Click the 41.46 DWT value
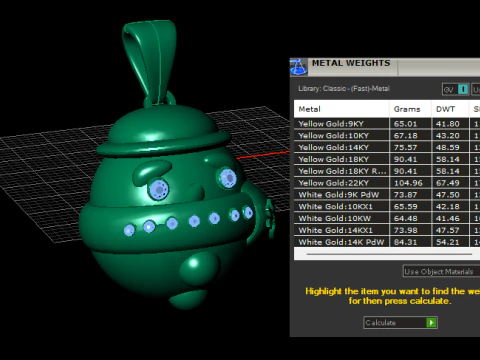 pyautogui.click(x=448, y=219)
